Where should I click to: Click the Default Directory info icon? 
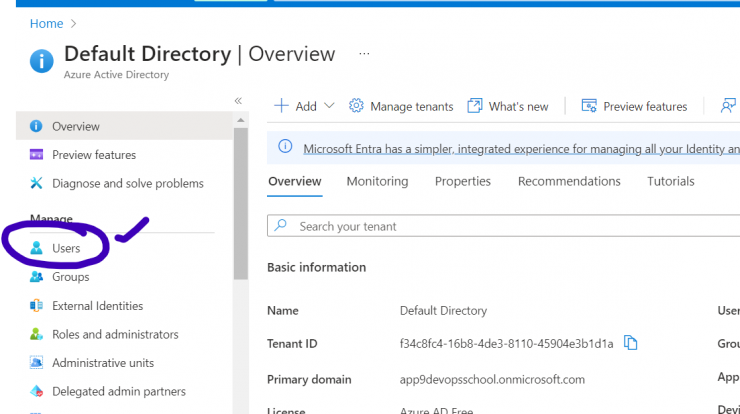pyautogui.click(x=42, y=61)
